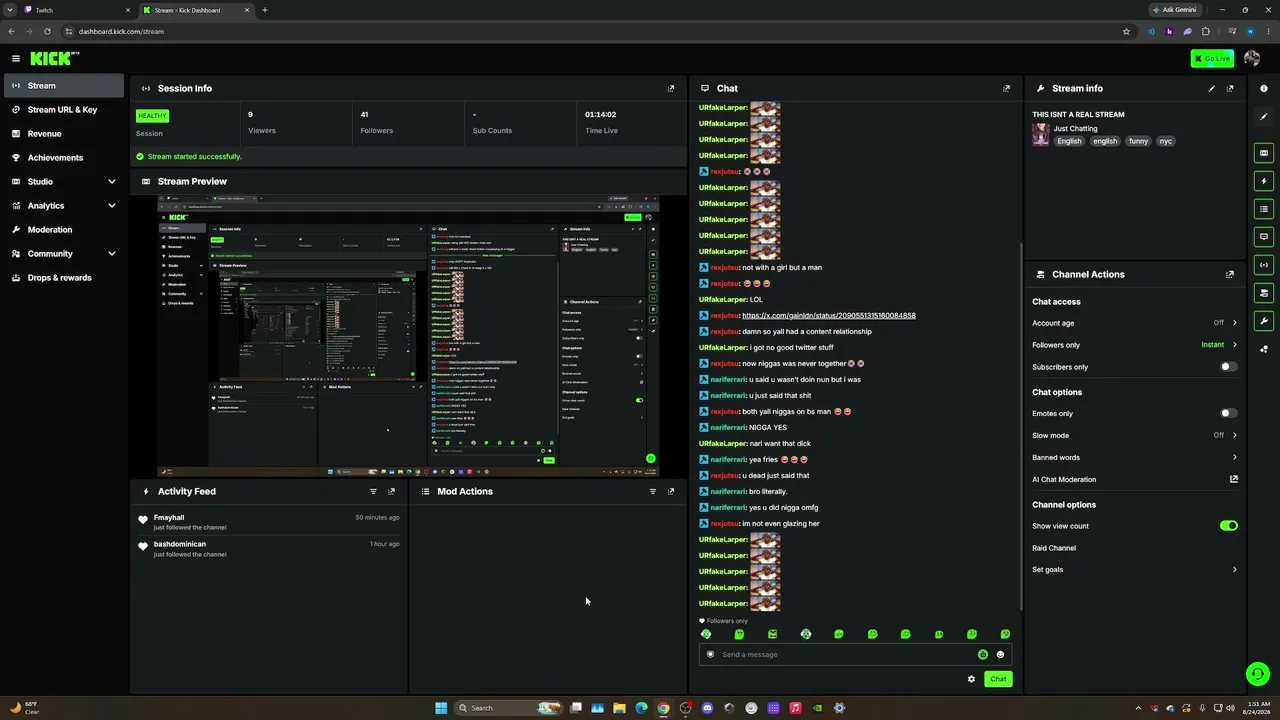Open the emoji picker in message box
This screenshot has height=720, width=1280.
[x=1000, y=655]
